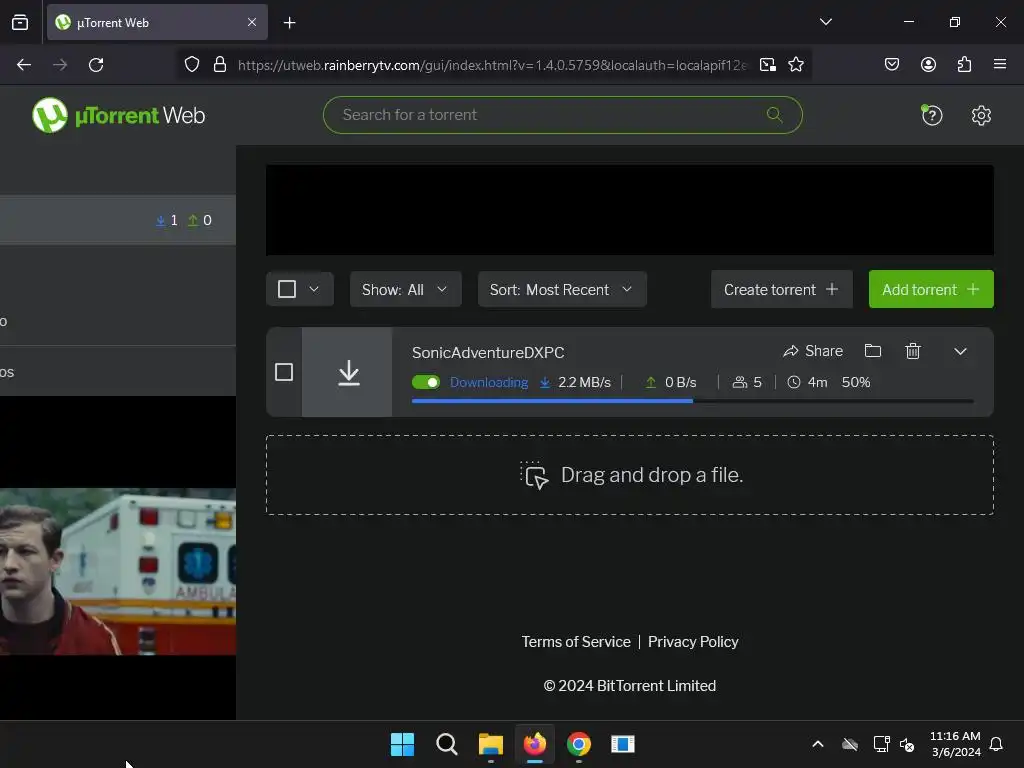Click the sidebar row showing 1 down 0 up
The width and height of the screenshot is (1024, 768).
[118, 220]
